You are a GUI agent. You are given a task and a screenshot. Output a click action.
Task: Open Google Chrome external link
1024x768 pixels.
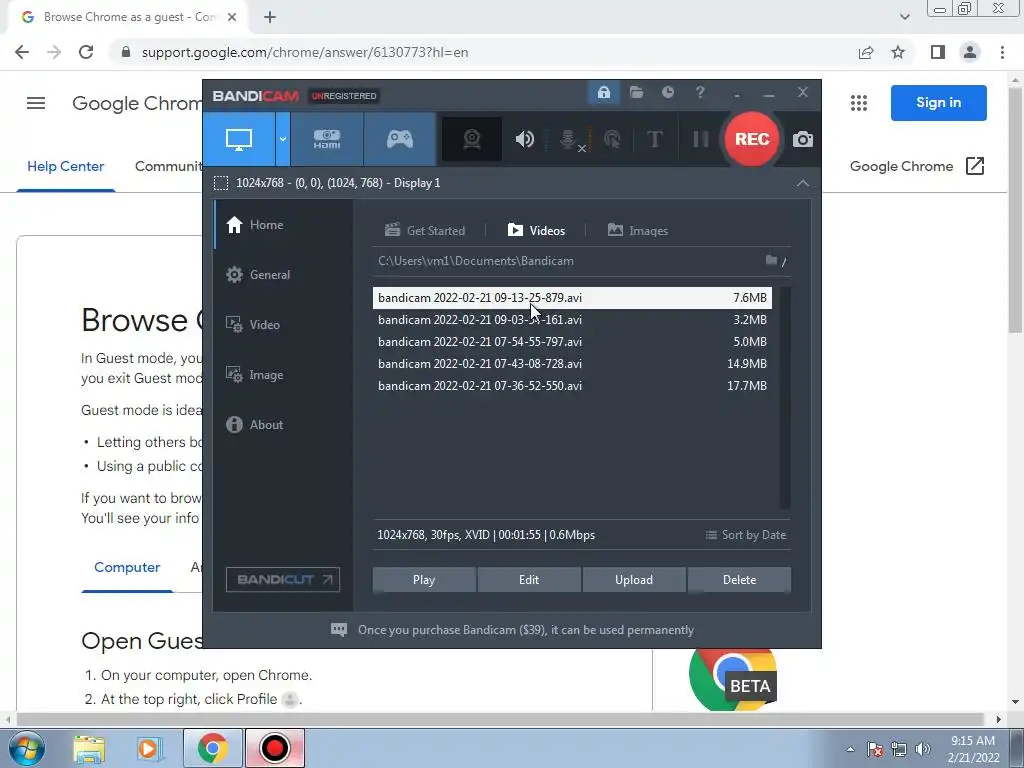click(917, 167)
